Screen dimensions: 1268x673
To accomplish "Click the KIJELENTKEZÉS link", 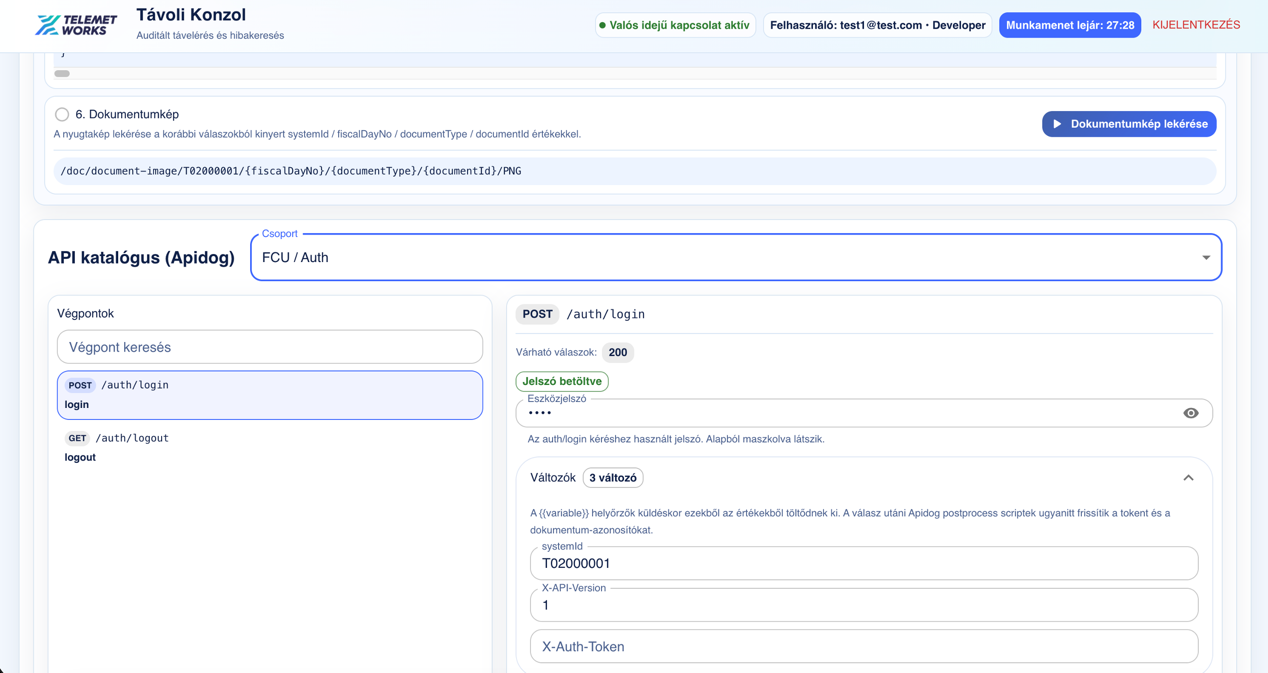I will pyautogui.click(x=1196, y=25).
